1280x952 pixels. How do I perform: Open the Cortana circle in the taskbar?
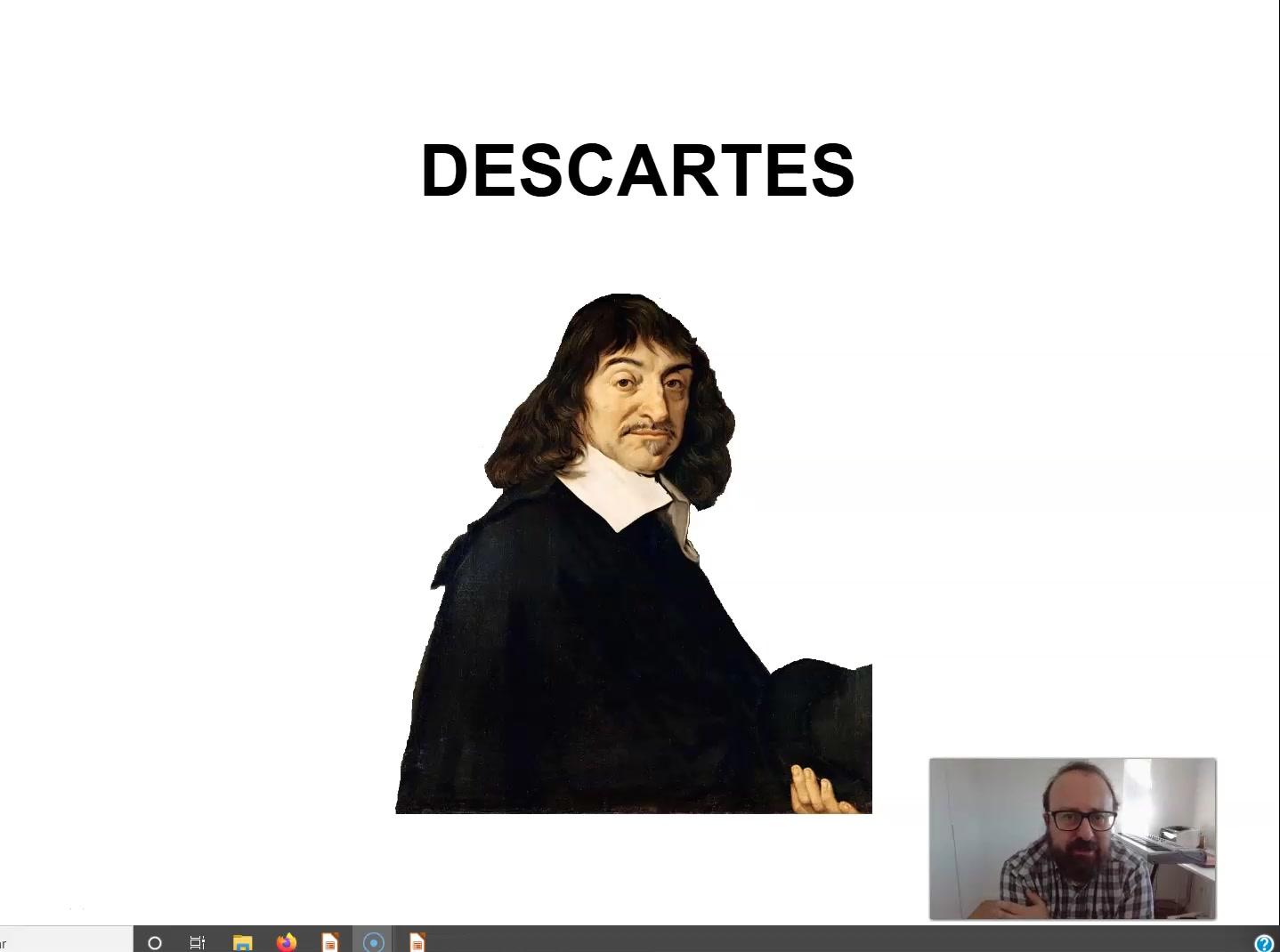pos(155,942)
